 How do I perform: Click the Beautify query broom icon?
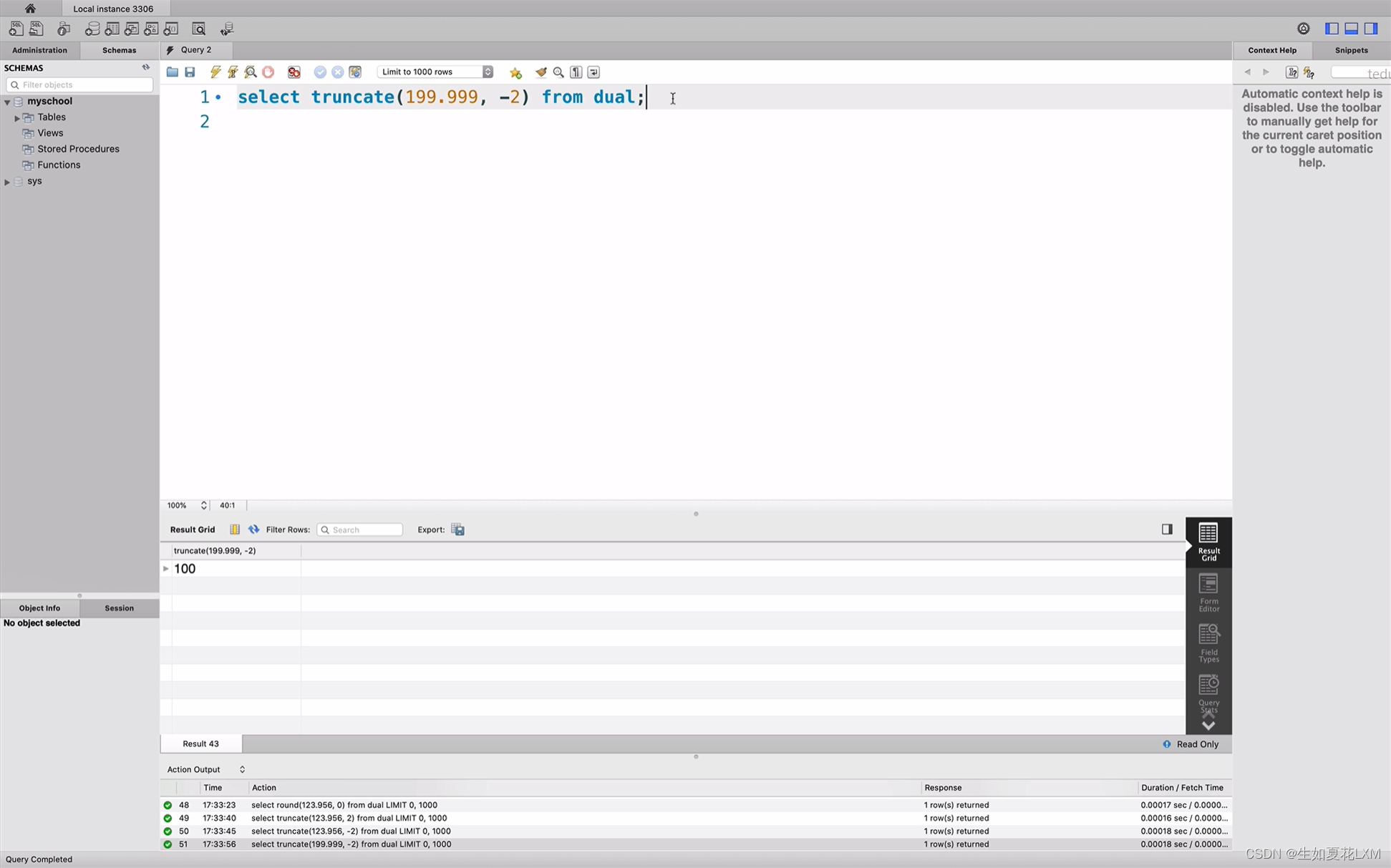pyautogui.click(x=541, y=72)
